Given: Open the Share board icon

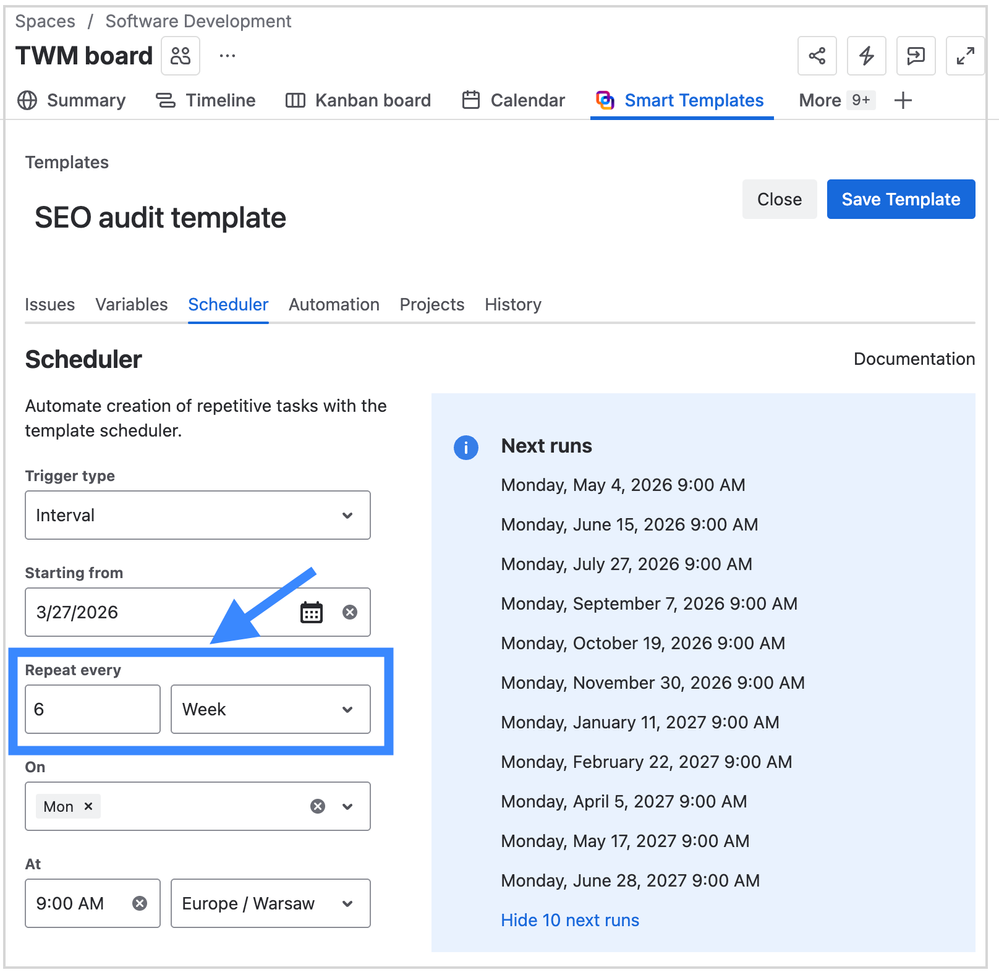Looking at the screenshot, I should click(x=816, y=55).
